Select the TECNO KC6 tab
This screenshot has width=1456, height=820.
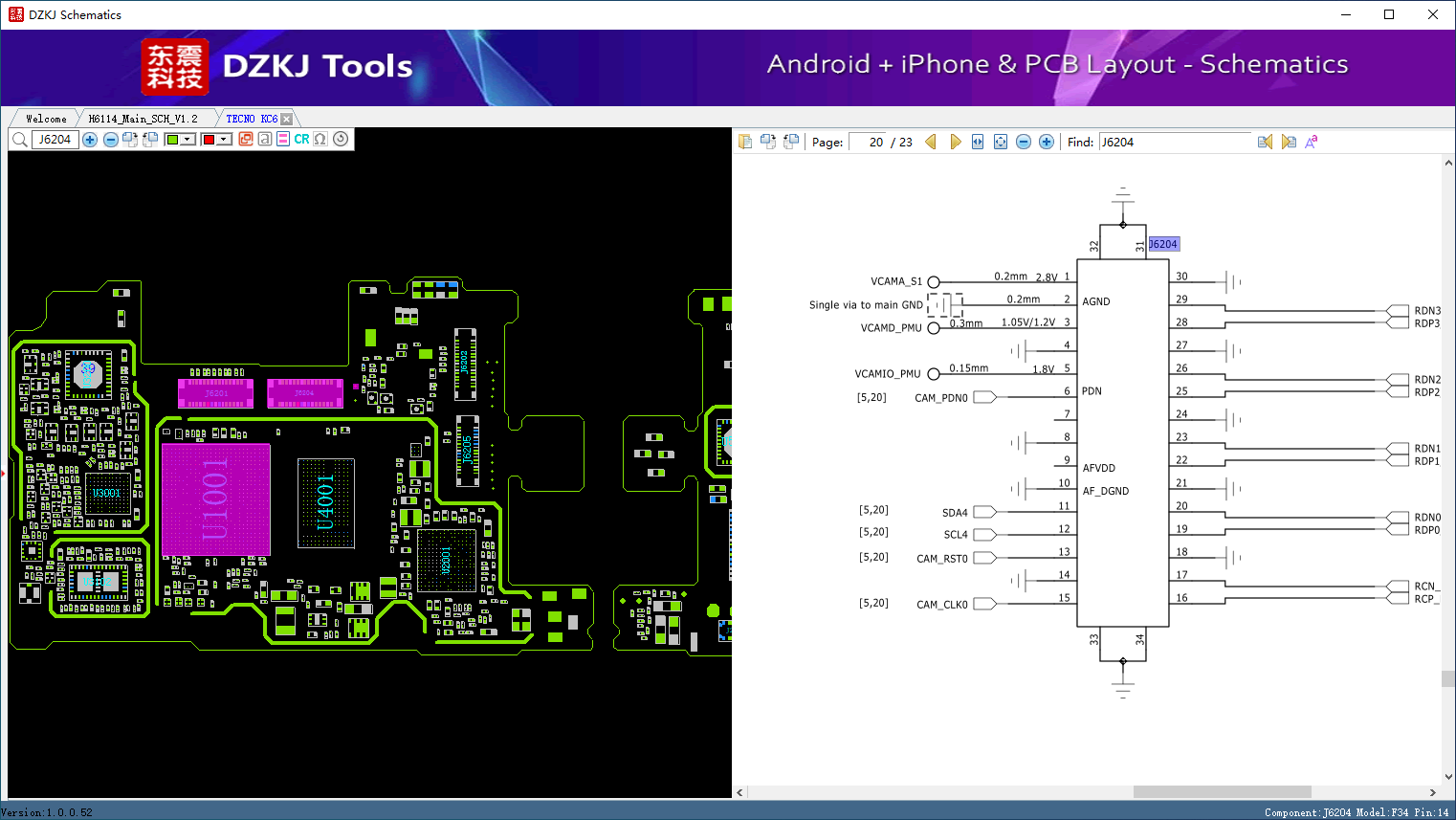coord(252,119)
